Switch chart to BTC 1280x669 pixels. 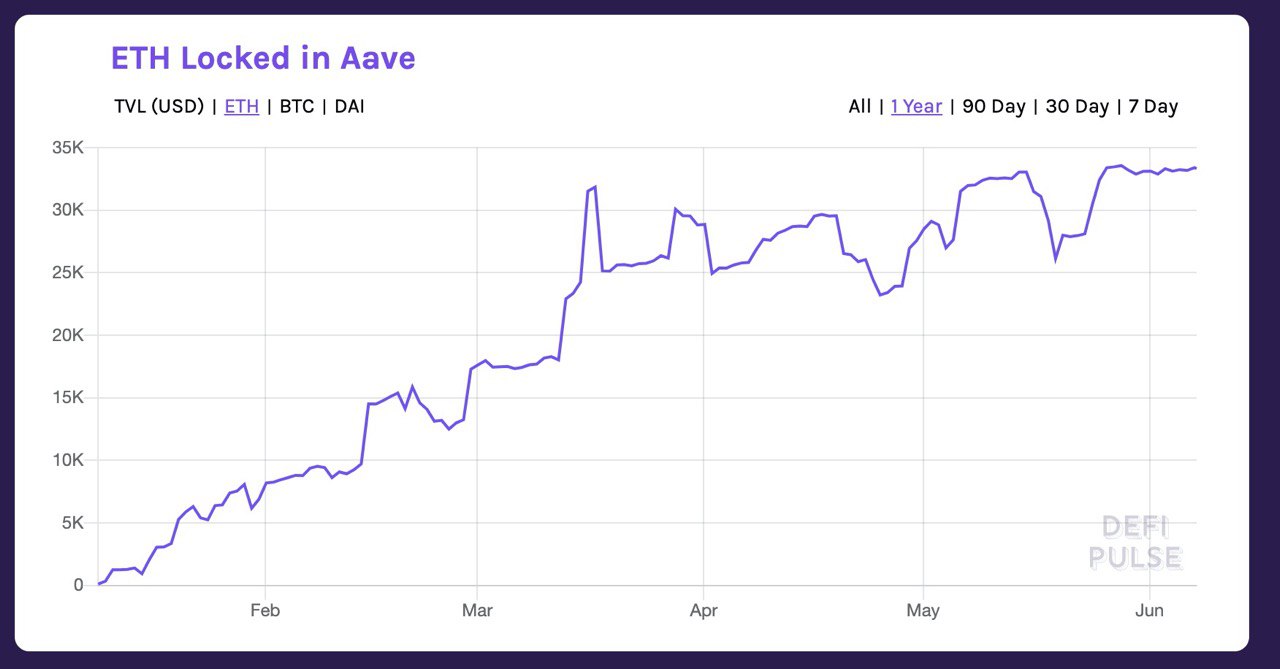297,106
